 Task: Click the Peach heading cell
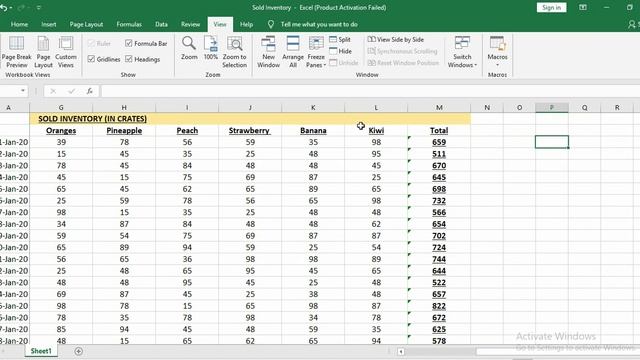(x=187, y=131)
